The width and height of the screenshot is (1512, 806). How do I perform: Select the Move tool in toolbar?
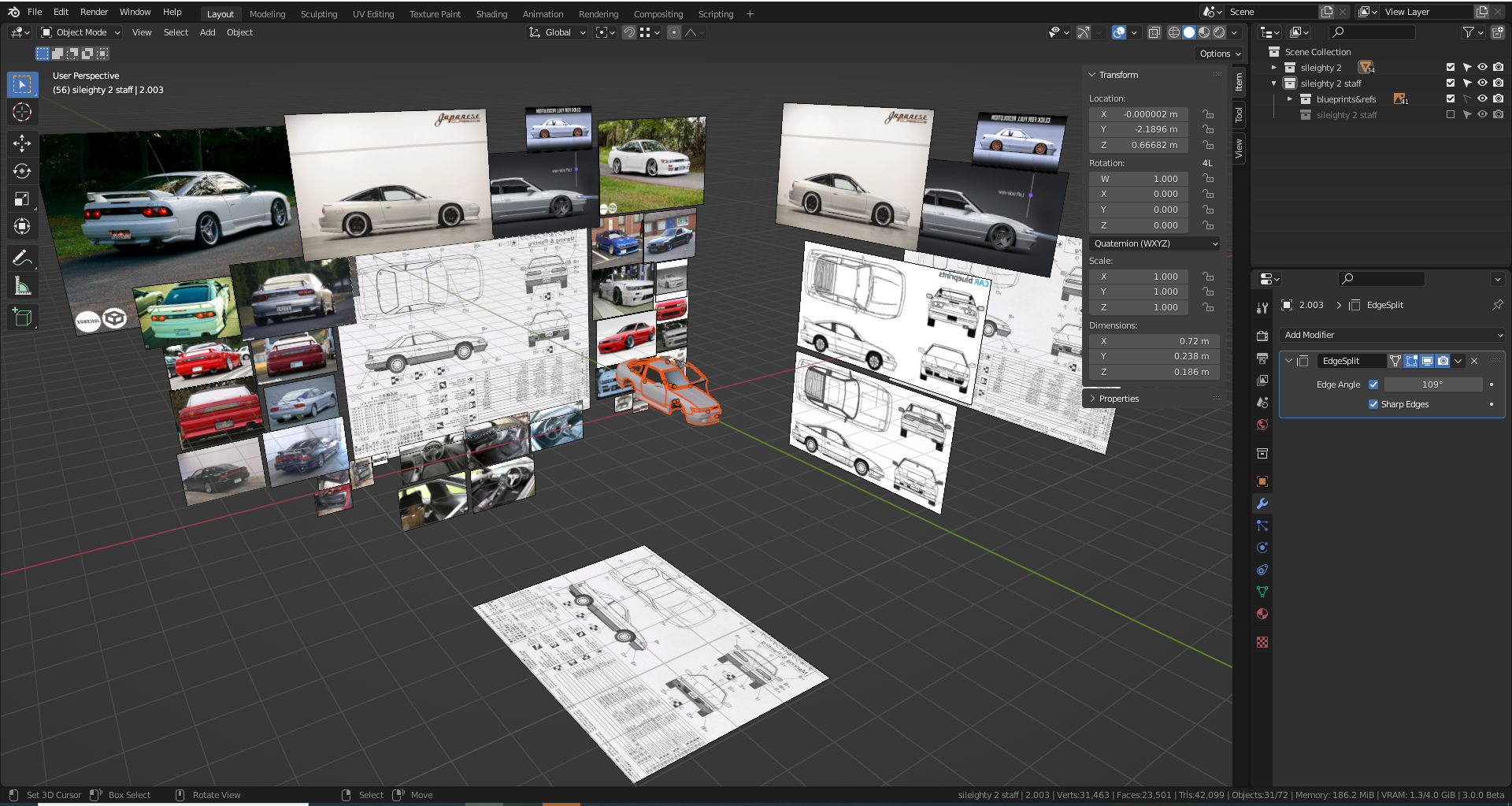(22, 143)
